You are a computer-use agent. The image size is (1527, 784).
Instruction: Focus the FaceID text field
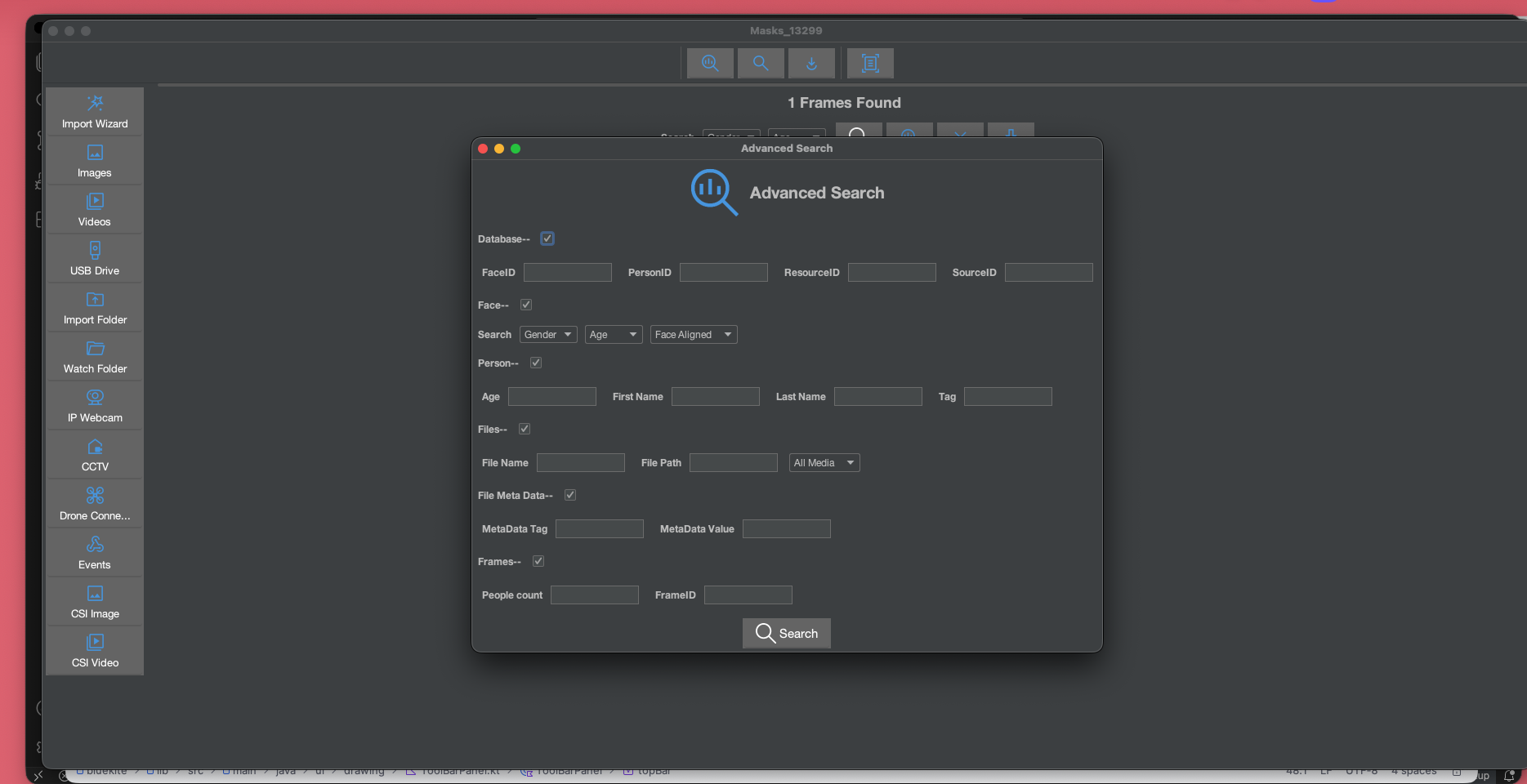568,273
